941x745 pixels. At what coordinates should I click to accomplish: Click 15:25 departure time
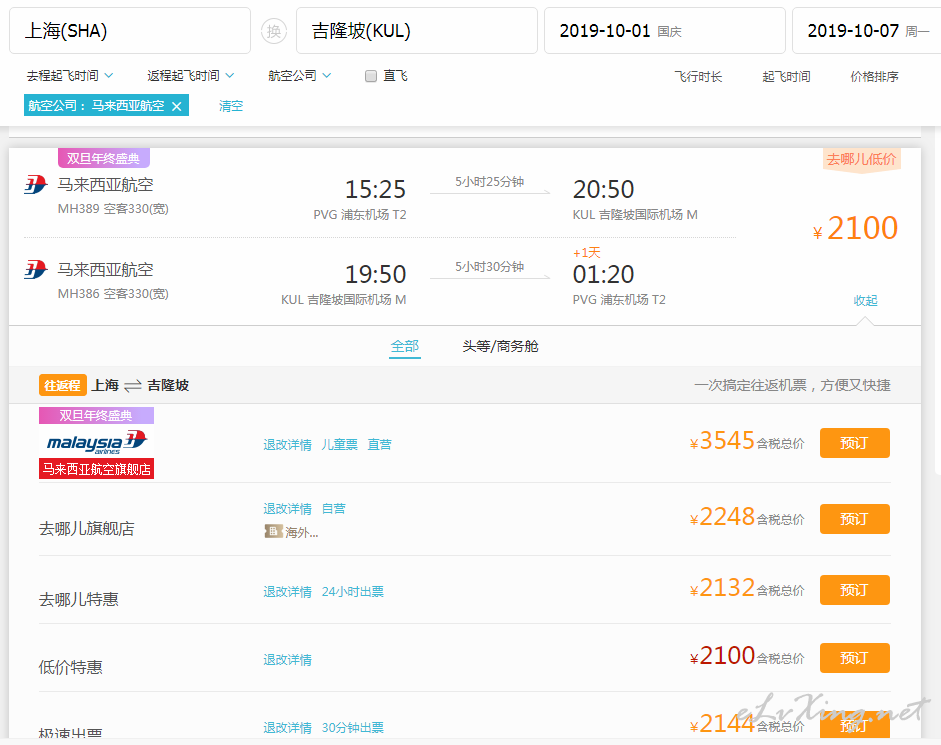[376, 190]
